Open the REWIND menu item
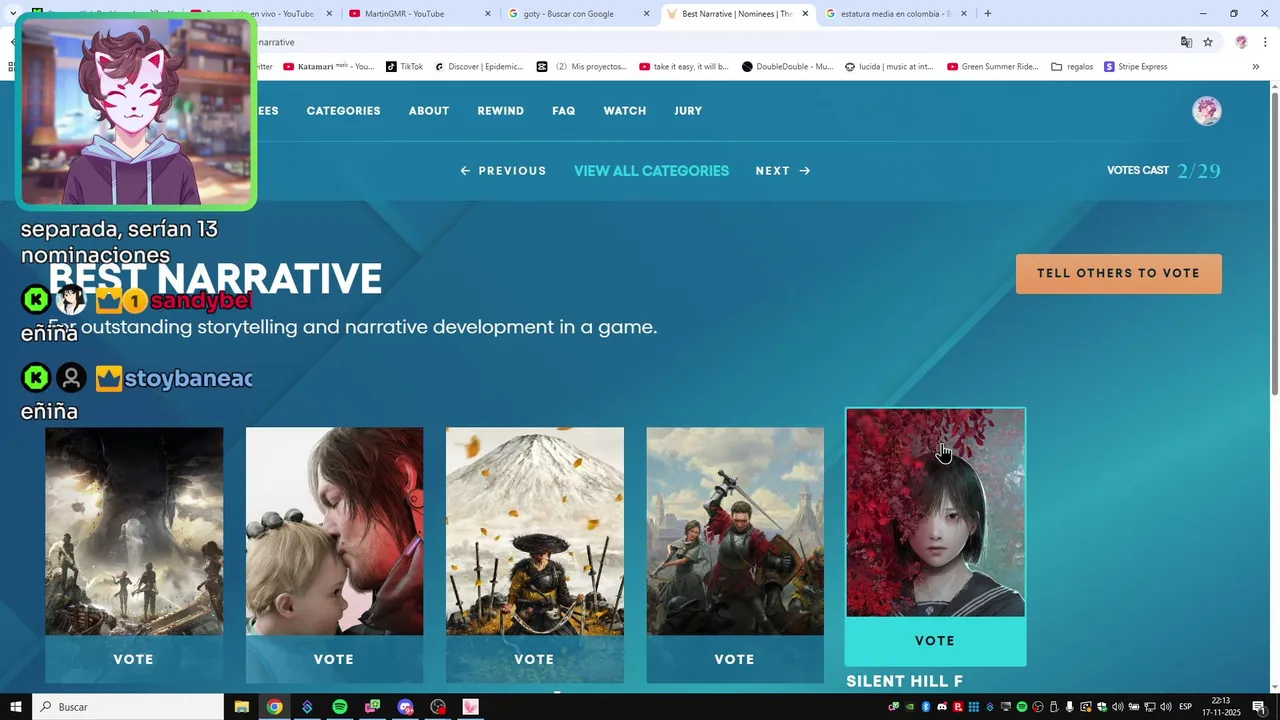 [x=500, y=111]
